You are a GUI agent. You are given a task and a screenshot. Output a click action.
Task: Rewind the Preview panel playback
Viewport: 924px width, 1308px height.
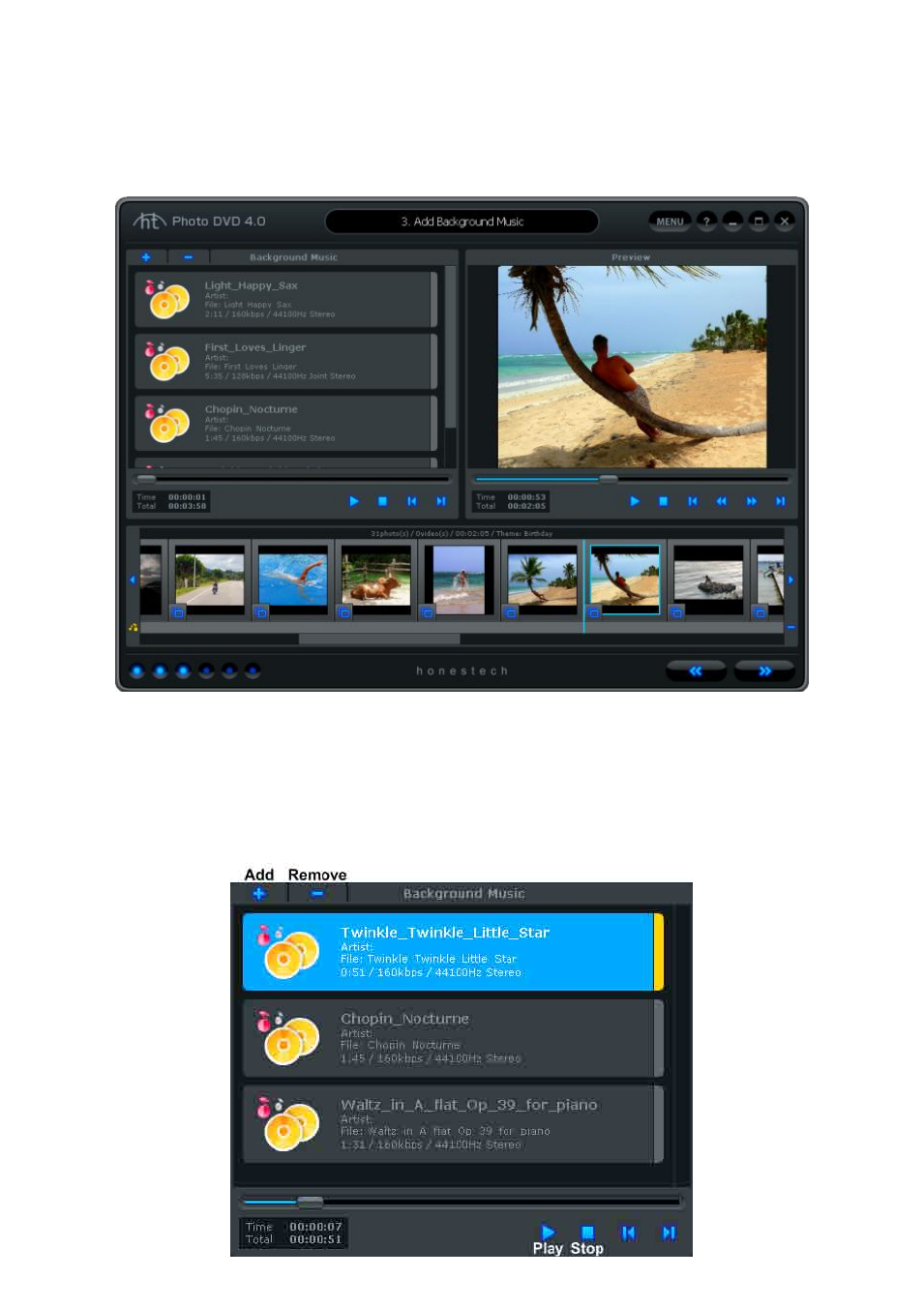click(721, 501)
